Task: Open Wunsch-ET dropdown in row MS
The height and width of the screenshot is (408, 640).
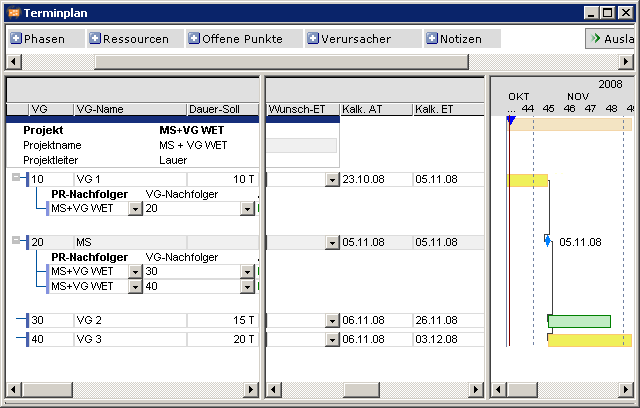Action: click(332, 243)
